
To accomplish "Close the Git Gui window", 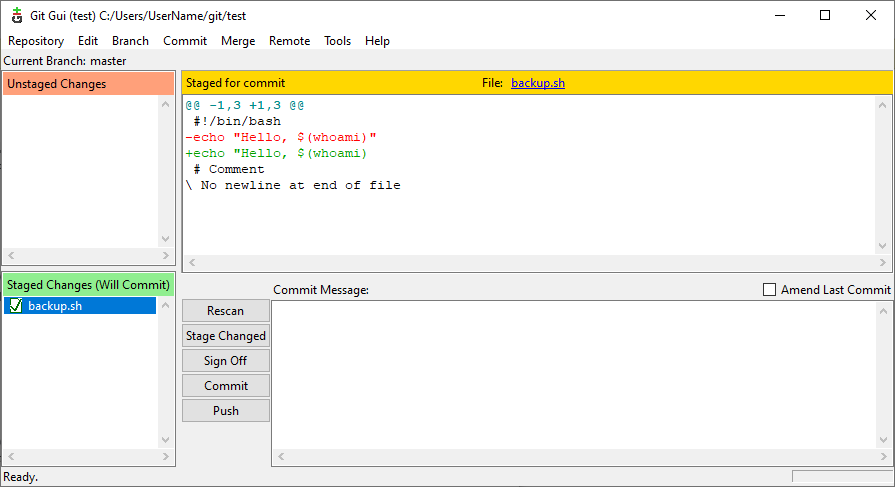I will click(x=870, y=15).
